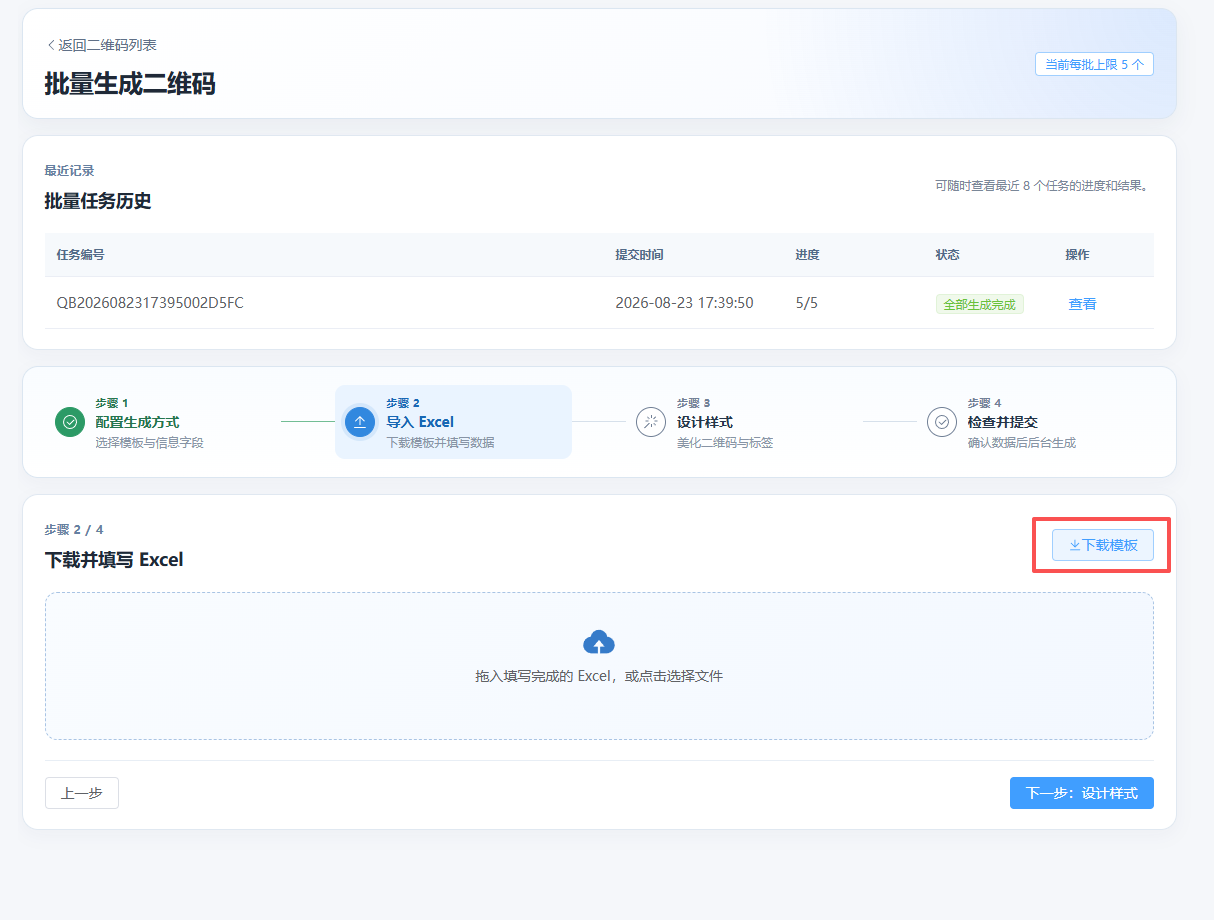Click step 1 green checkmark icon
The height and width of the screenshot is (920, 1214).
(70, 422)
